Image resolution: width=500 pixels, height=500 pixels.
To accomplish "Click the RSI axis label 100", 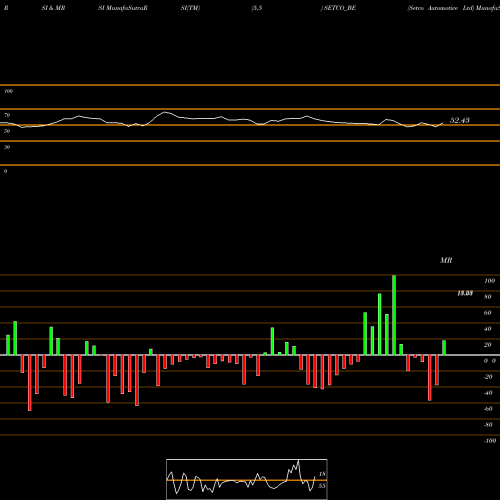I will pyautogui.click(x=9, y=91).
